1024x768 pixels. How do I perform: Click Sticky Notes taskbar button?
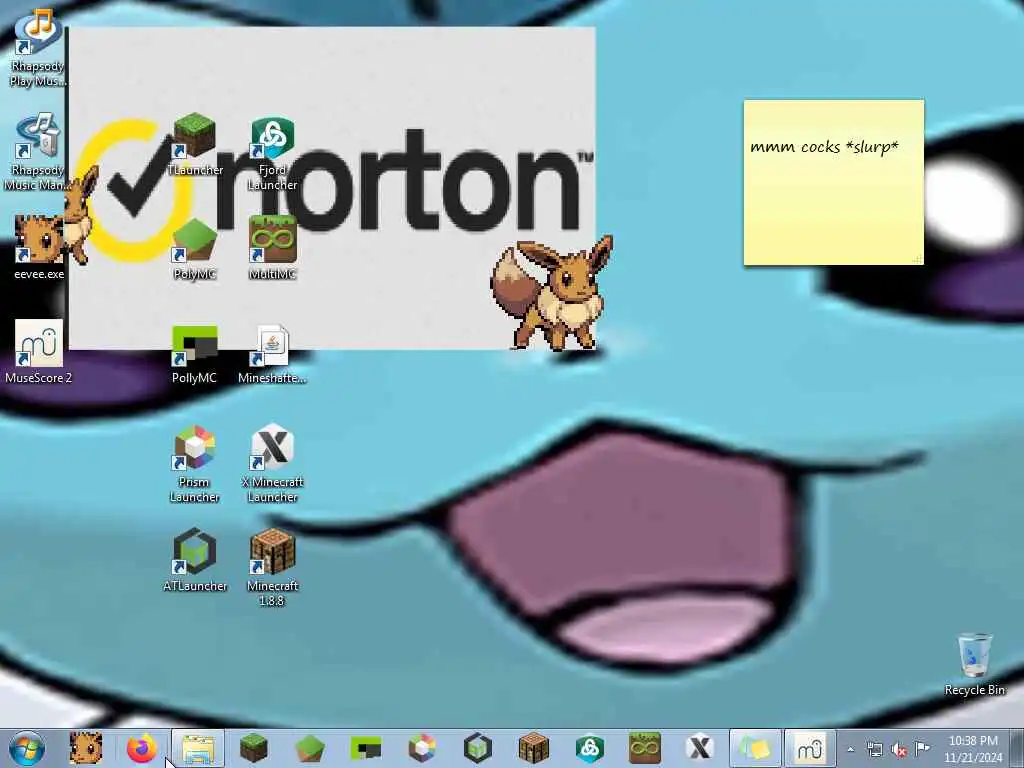point(756,748)
